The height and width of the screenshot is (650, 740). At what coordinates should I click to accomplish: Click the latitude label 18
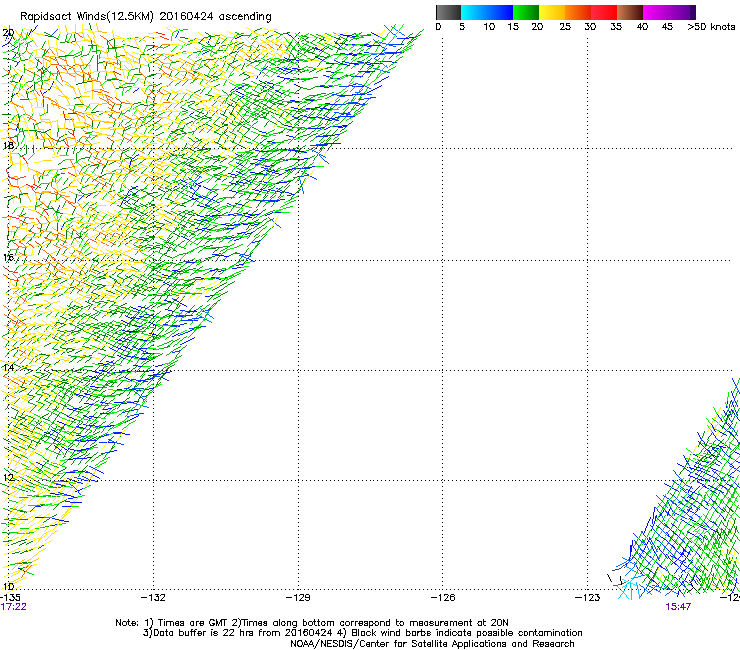click(x=8, y=145)
